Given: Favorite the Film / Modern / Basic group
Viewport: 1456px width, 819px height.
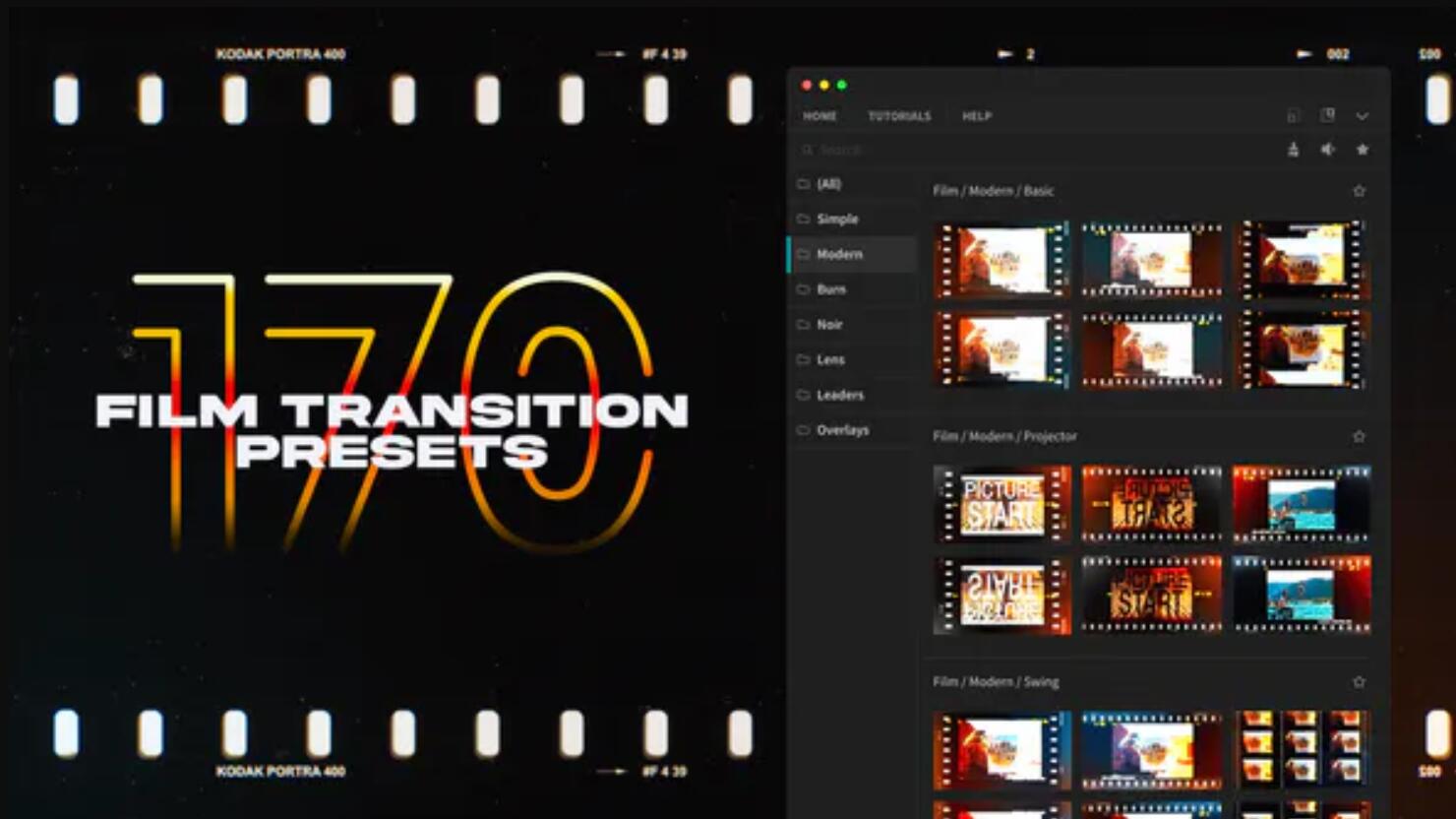Looking at the screenshot, I should pyautogui.click(x=1360, y=191).
